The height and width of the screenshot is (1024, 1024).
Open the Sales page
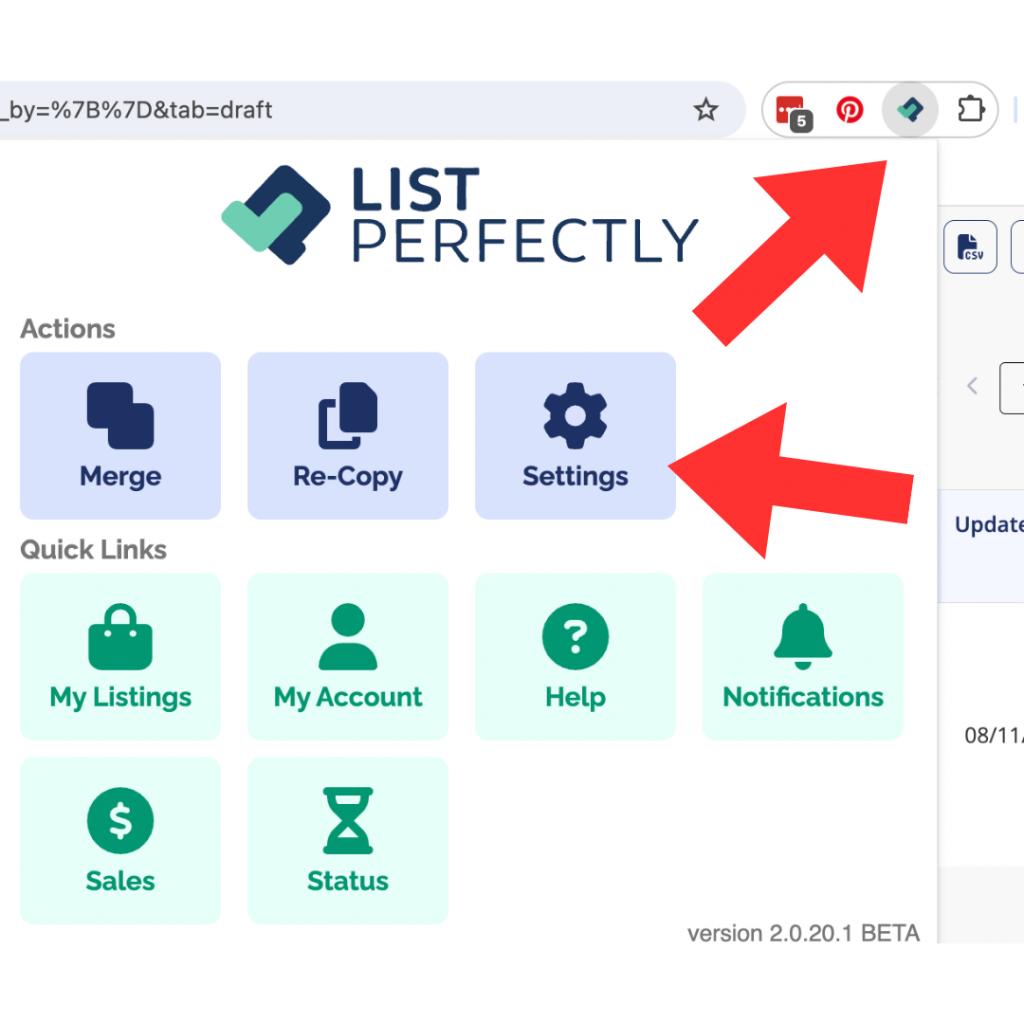(x=119, y=841)
